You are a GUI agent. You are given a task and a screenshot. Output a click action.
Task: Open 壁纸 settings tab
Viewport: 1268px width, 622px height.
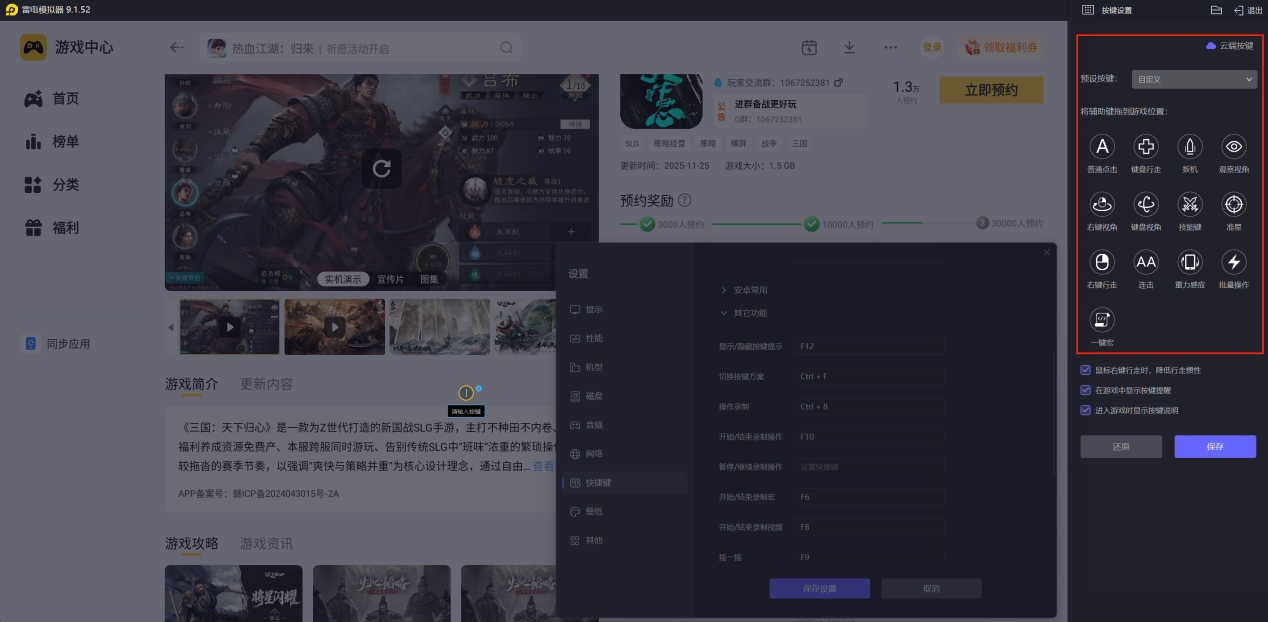(x=624, y=511)
